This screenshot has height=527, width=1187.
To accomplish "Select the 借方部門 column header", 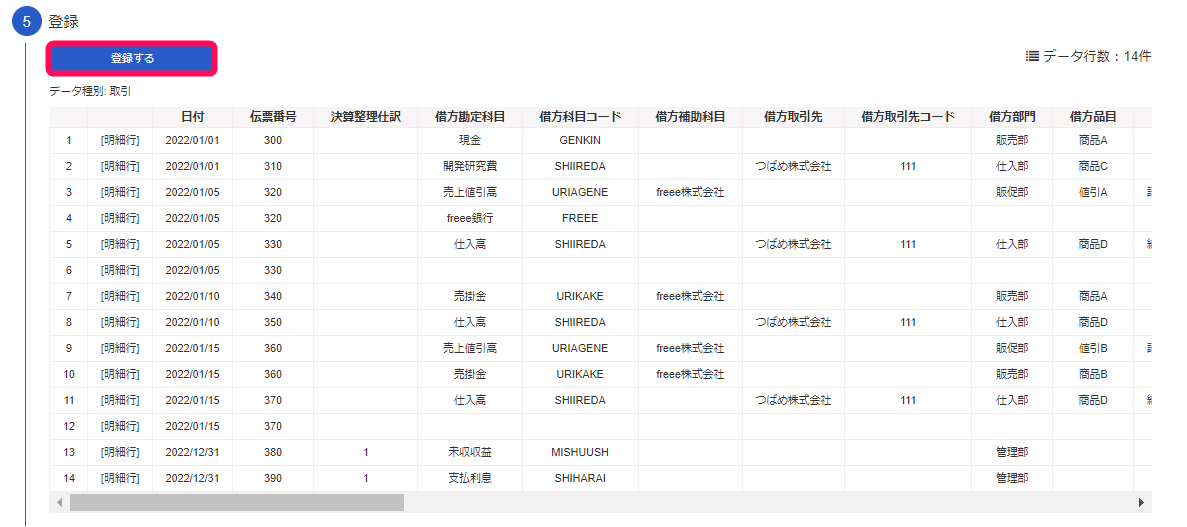I will (1012, 117).
